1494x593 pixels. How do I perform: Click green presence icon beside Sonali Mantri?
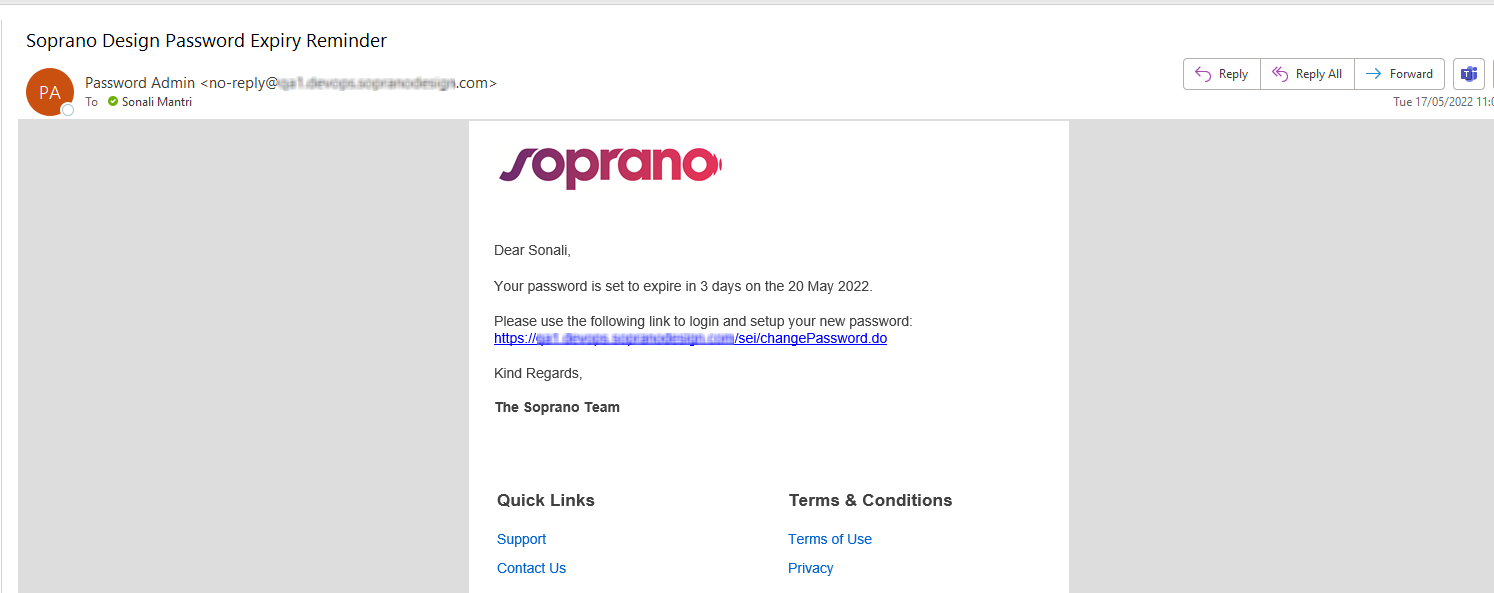tap(113, 102)
